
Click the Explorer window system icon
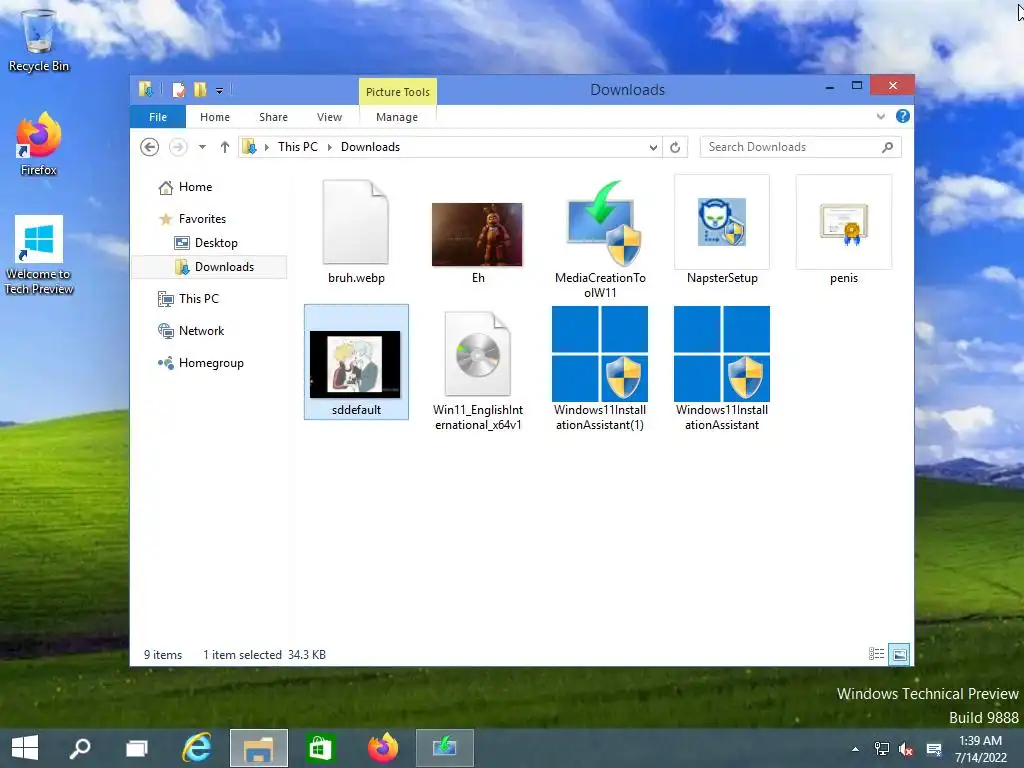pyautogui.click(x=146, y=89)
